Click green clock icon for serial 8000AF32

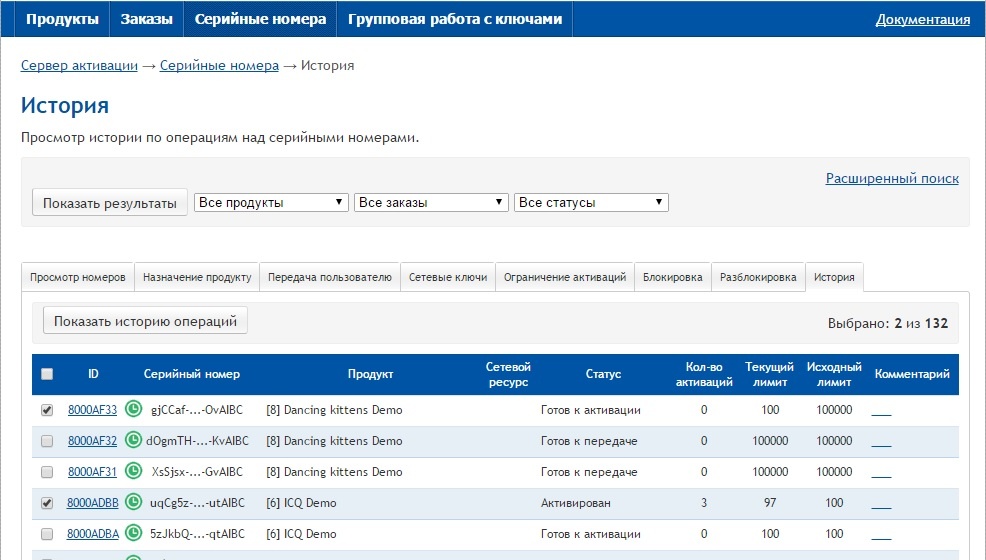pos(133,440)
